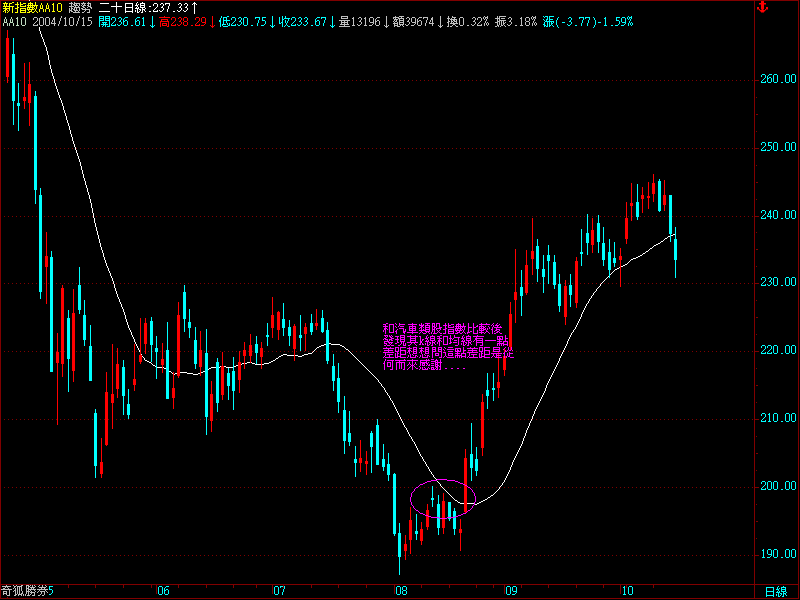Click the 260.00 price axis label

[x=776, y=79]
